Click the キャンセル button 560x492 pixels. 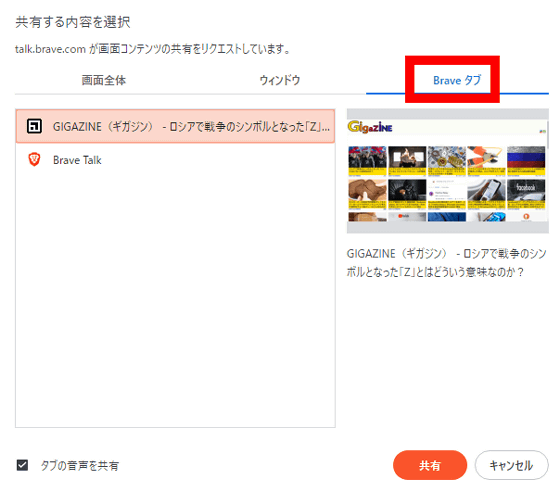pos(511,465)
